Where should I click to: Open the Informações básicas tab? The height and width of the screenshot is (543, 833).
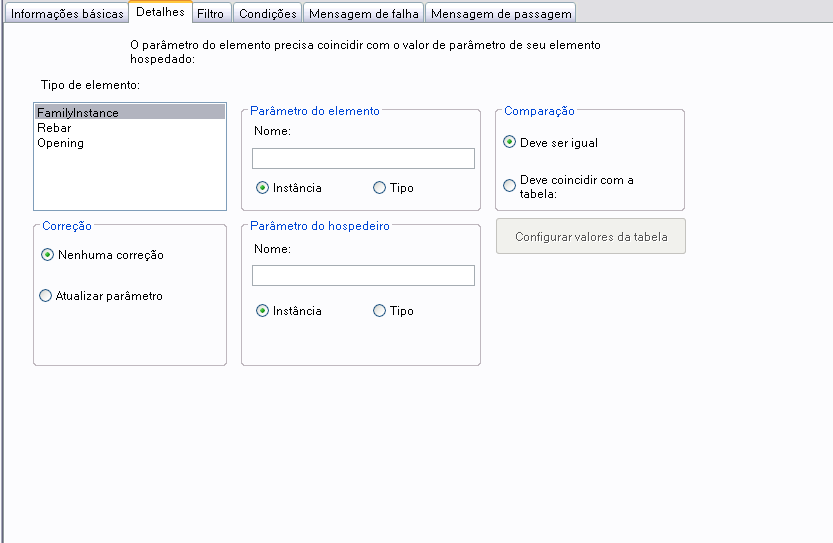[x=67, y=14]
